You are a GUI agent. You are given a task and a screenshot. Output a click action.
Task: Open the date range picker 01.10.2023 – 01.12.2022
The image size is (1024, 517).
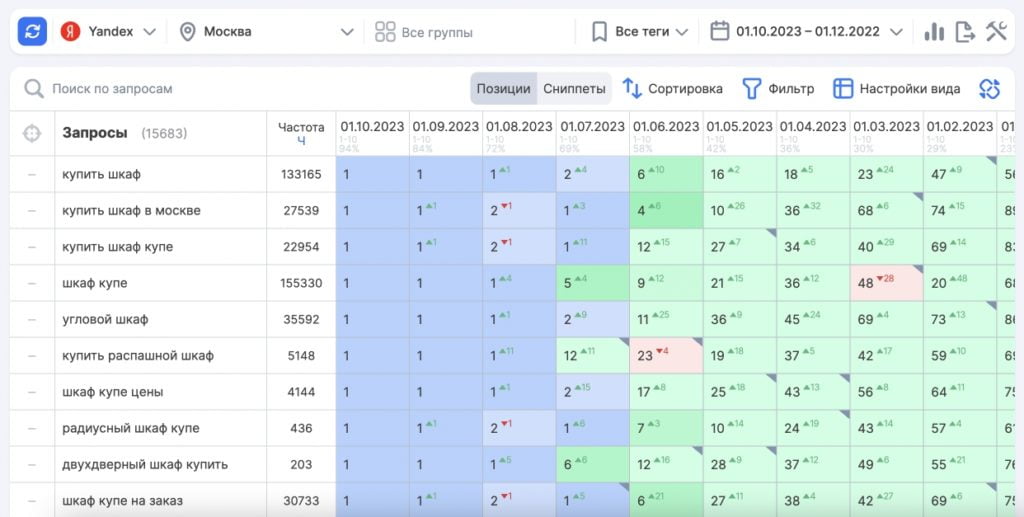806,32
